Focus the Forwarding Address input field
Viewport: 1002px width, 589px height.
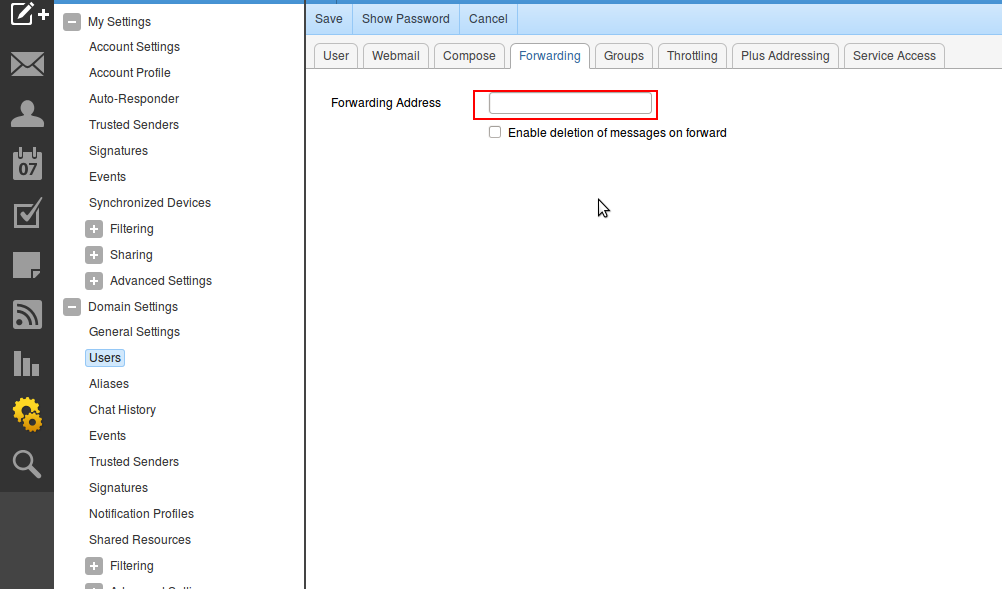570,103
